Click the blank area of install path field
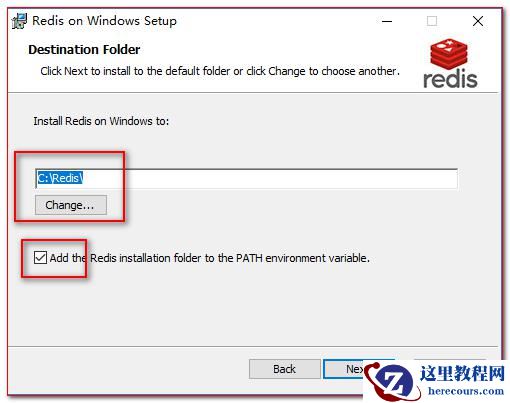This screenshot has height=403, width=510. (x=269, y=178)
